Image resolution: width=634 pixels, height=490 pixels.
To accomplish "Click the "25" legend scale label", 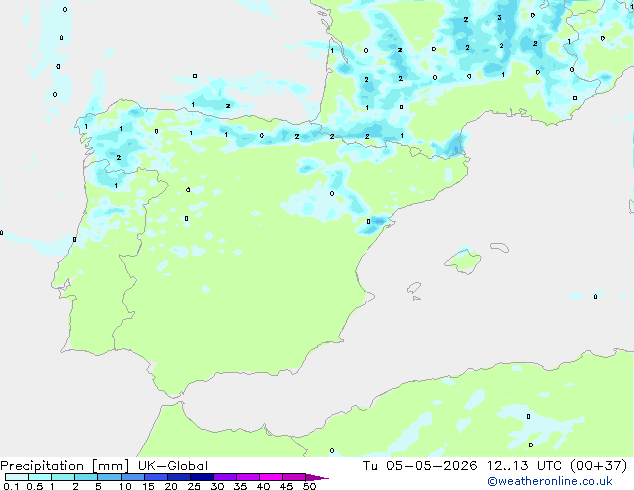I will (x=194, y=486).
